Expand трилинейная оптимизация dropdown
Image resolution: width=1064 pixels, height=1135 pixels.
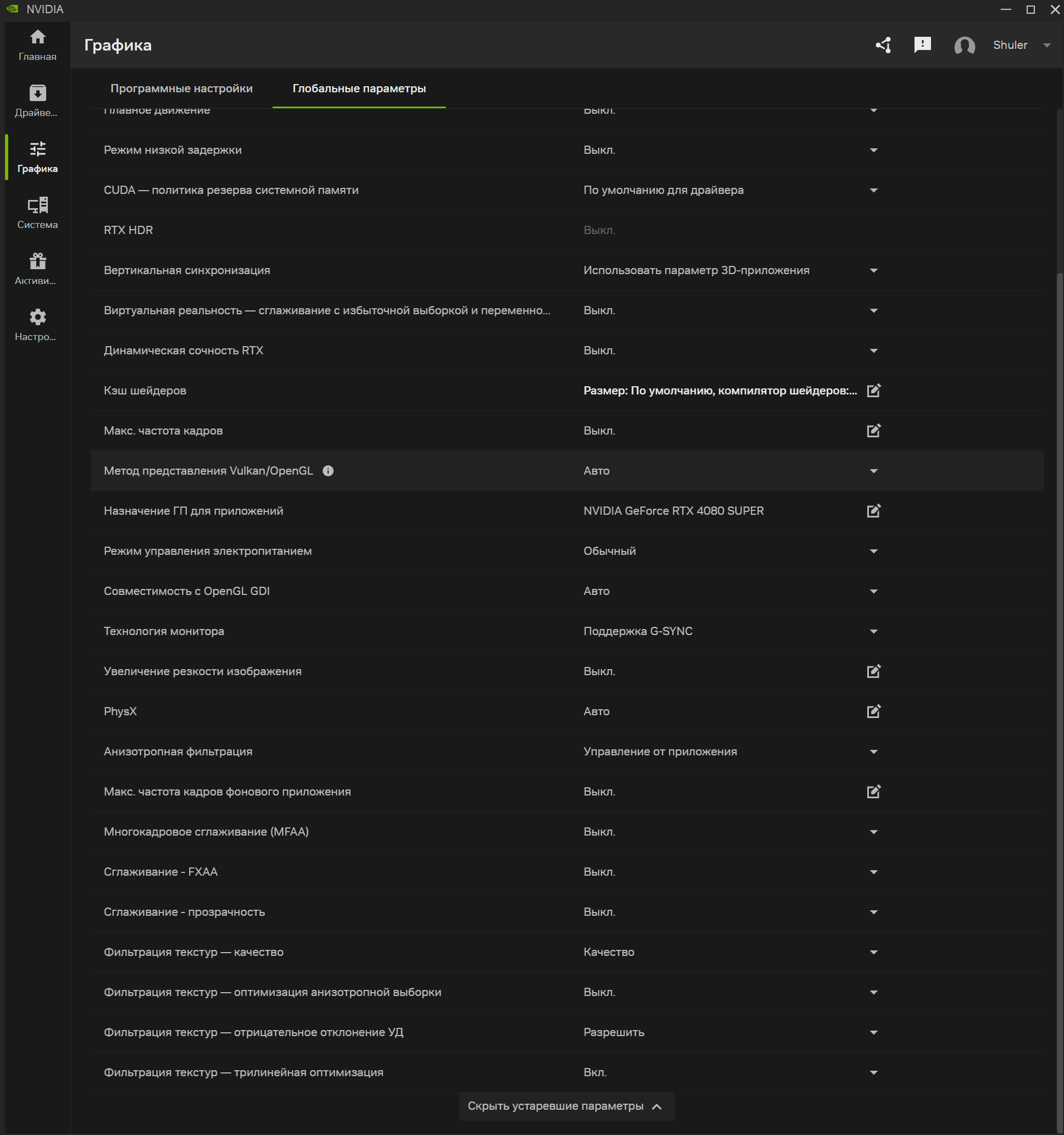click(x=874, y=1073)
